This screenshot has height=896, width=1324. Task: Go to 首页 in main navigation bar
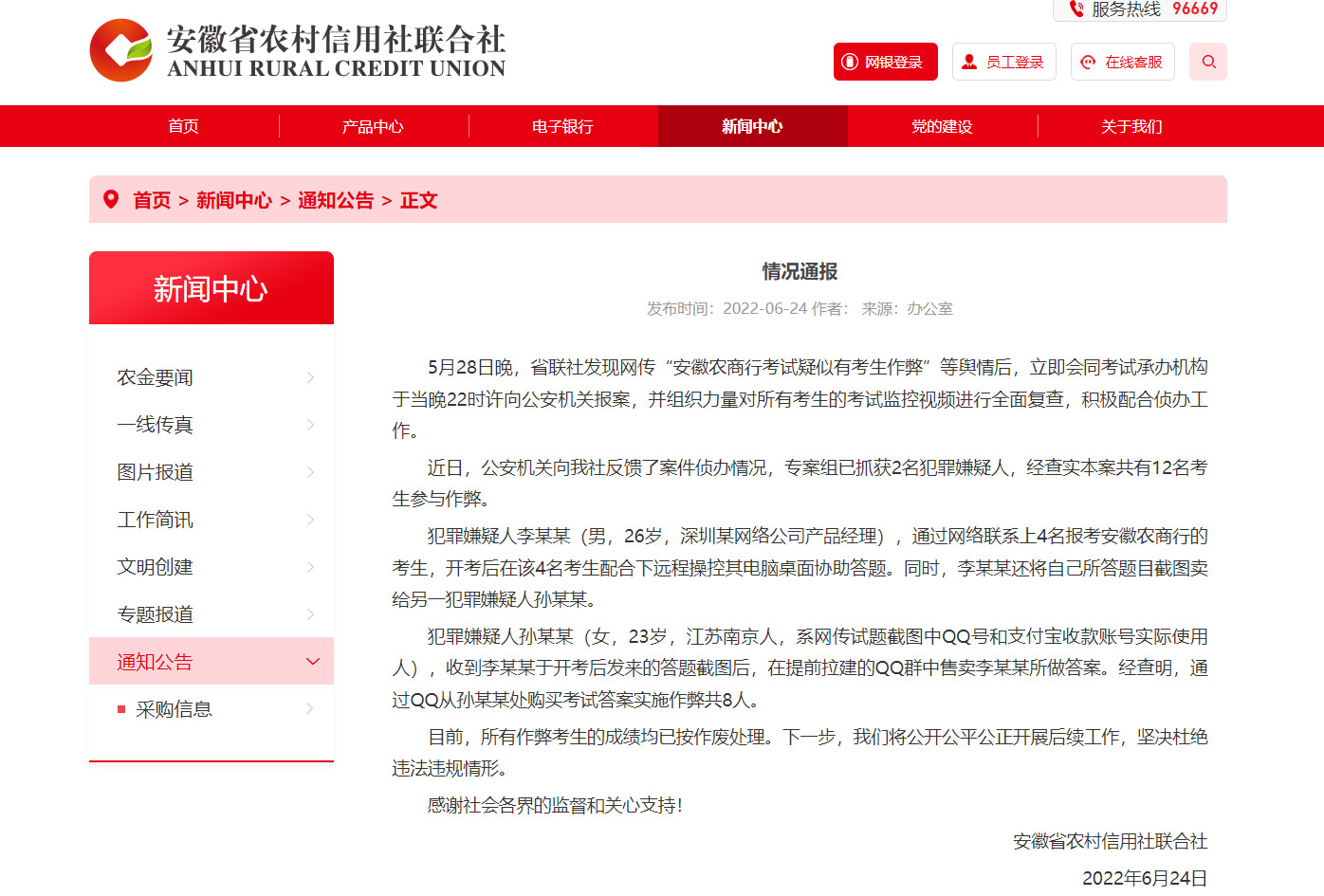pyautogui.click(x=184, y=126)
